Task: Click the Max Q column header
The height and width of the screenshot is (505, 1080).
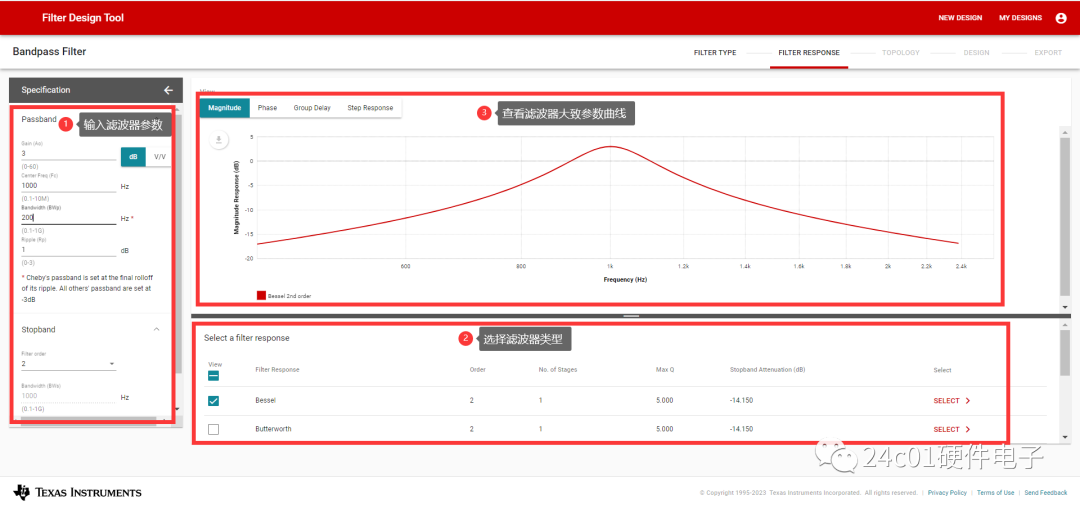Action: [x=665, y=370]
